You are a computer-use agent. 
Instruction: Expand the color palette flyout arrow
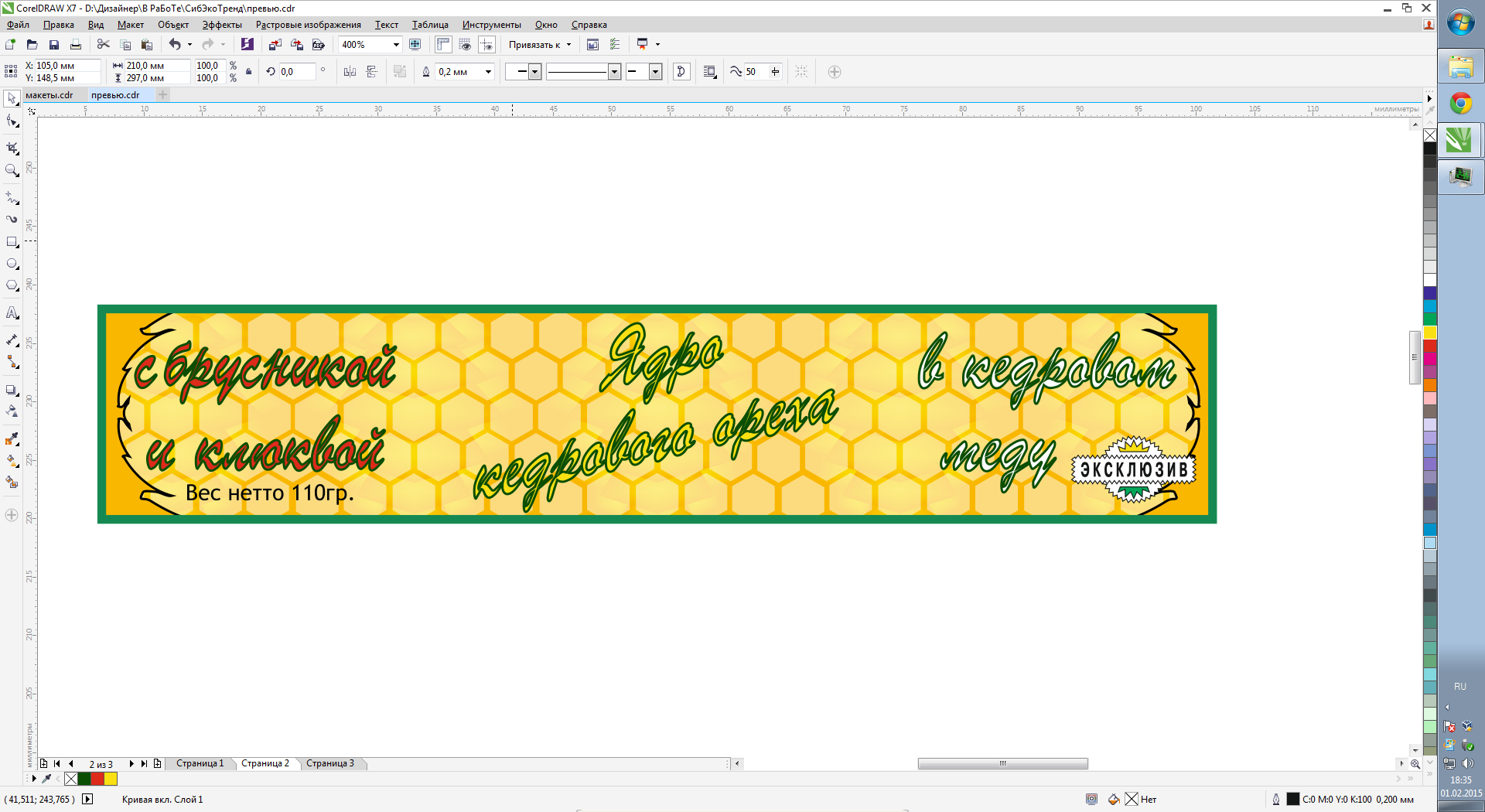(x=1429, y=98)
